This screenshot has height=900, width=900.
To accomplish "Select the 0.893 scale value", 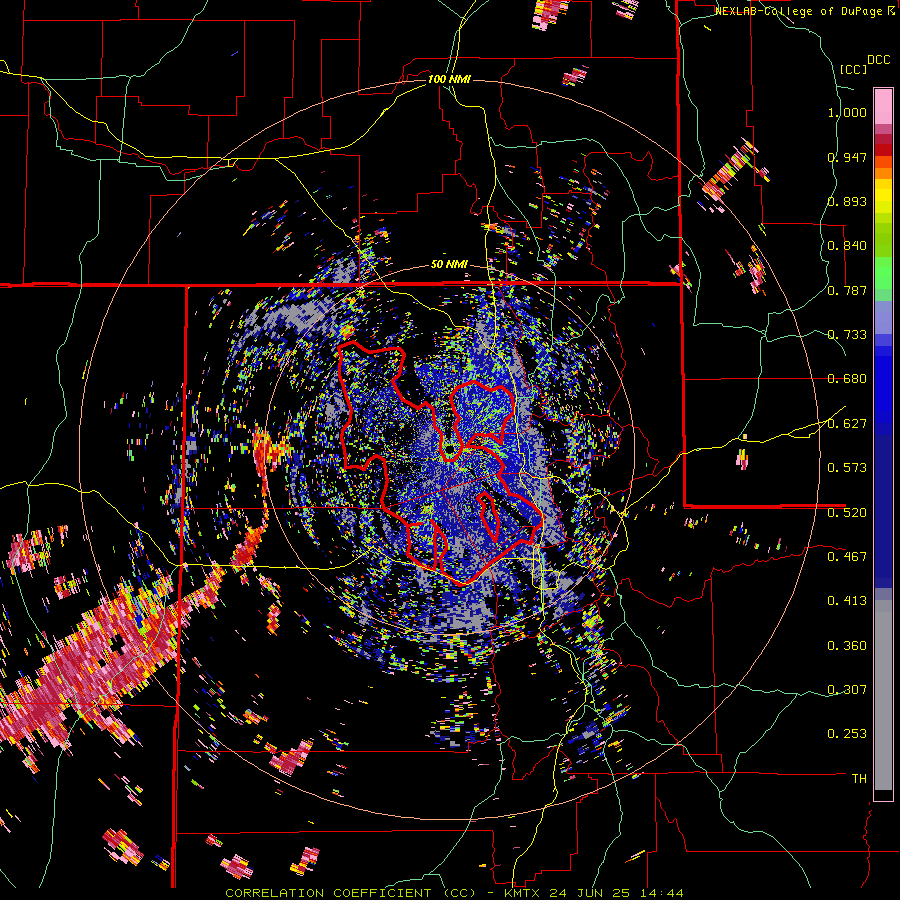I will pos(847,201).
